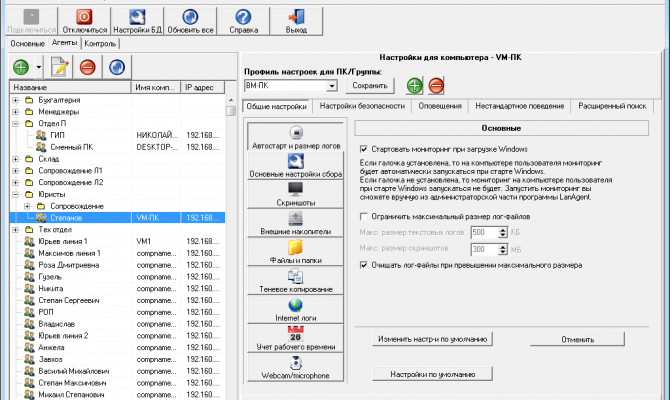Open profile dropdown ВМ-ПК
Screen dimensions: 670x400
pos(332,86)
